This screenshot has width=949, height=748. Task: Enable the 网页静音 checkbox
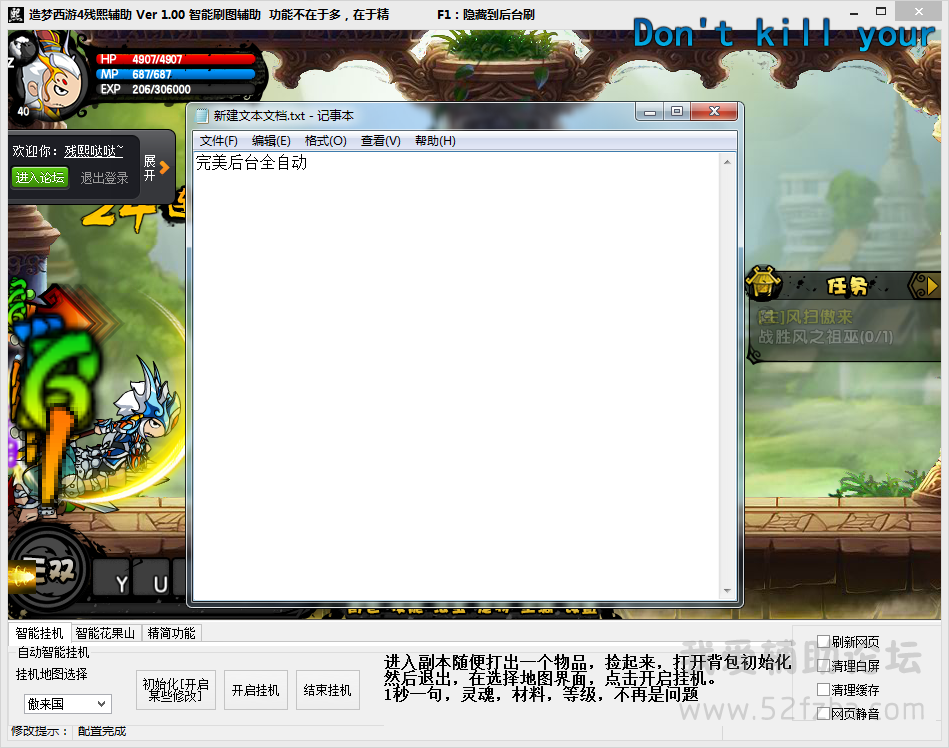823,714
